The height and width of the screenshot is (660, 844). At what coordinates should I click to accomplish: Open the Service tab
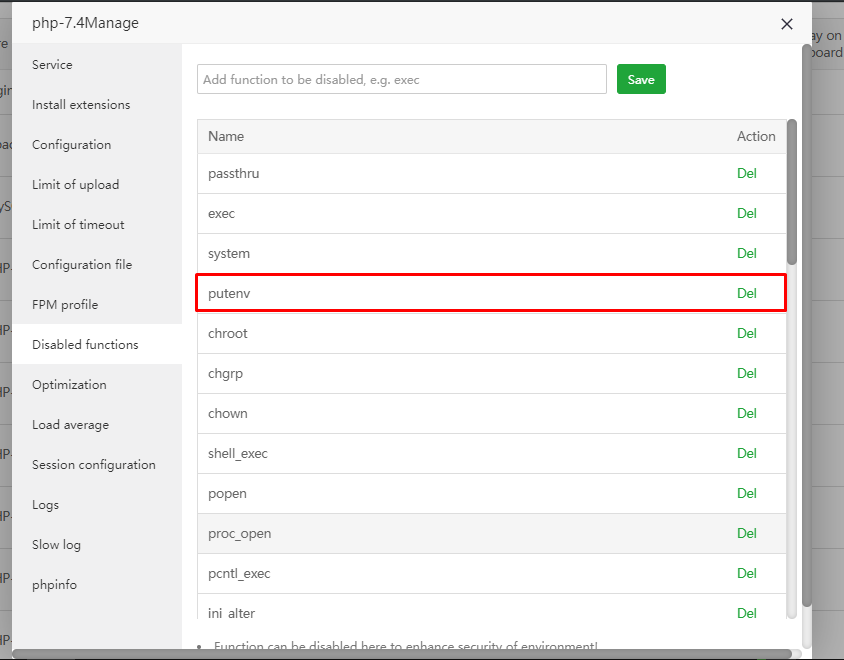52,65
